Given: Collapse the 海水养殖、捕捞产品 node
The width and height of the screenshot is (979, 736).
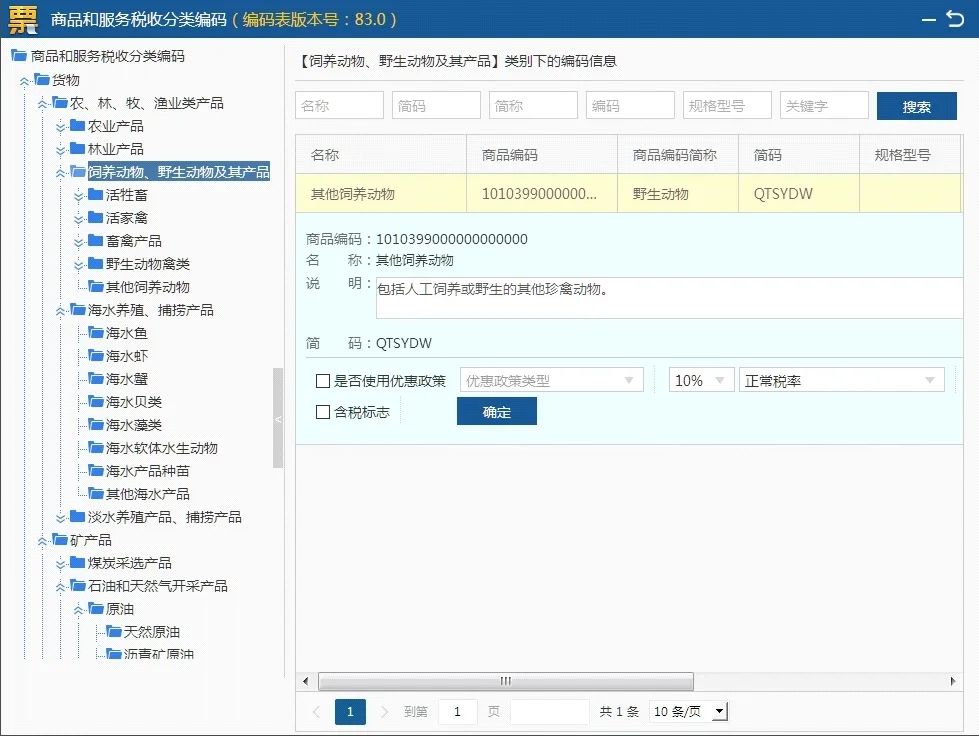Looking at the screenshot, I should (x=61, y=311).
